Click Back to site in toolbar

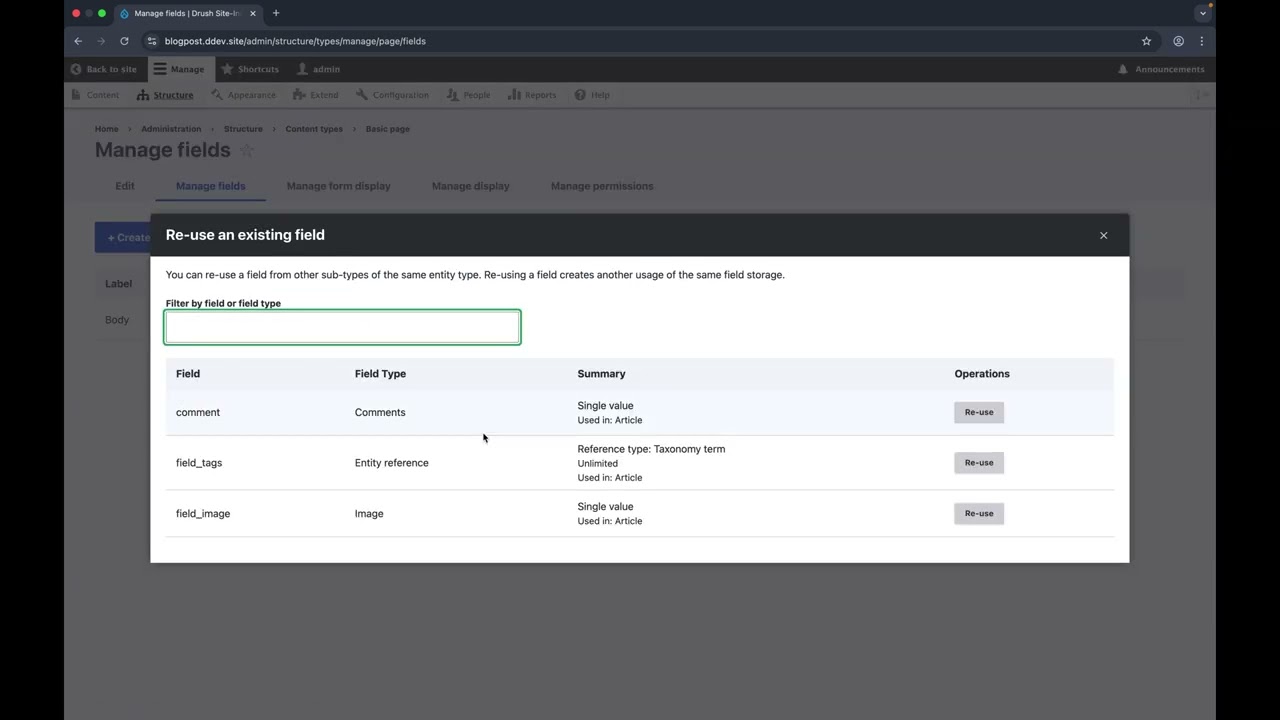pyautogui.click(x=104, y=69)
